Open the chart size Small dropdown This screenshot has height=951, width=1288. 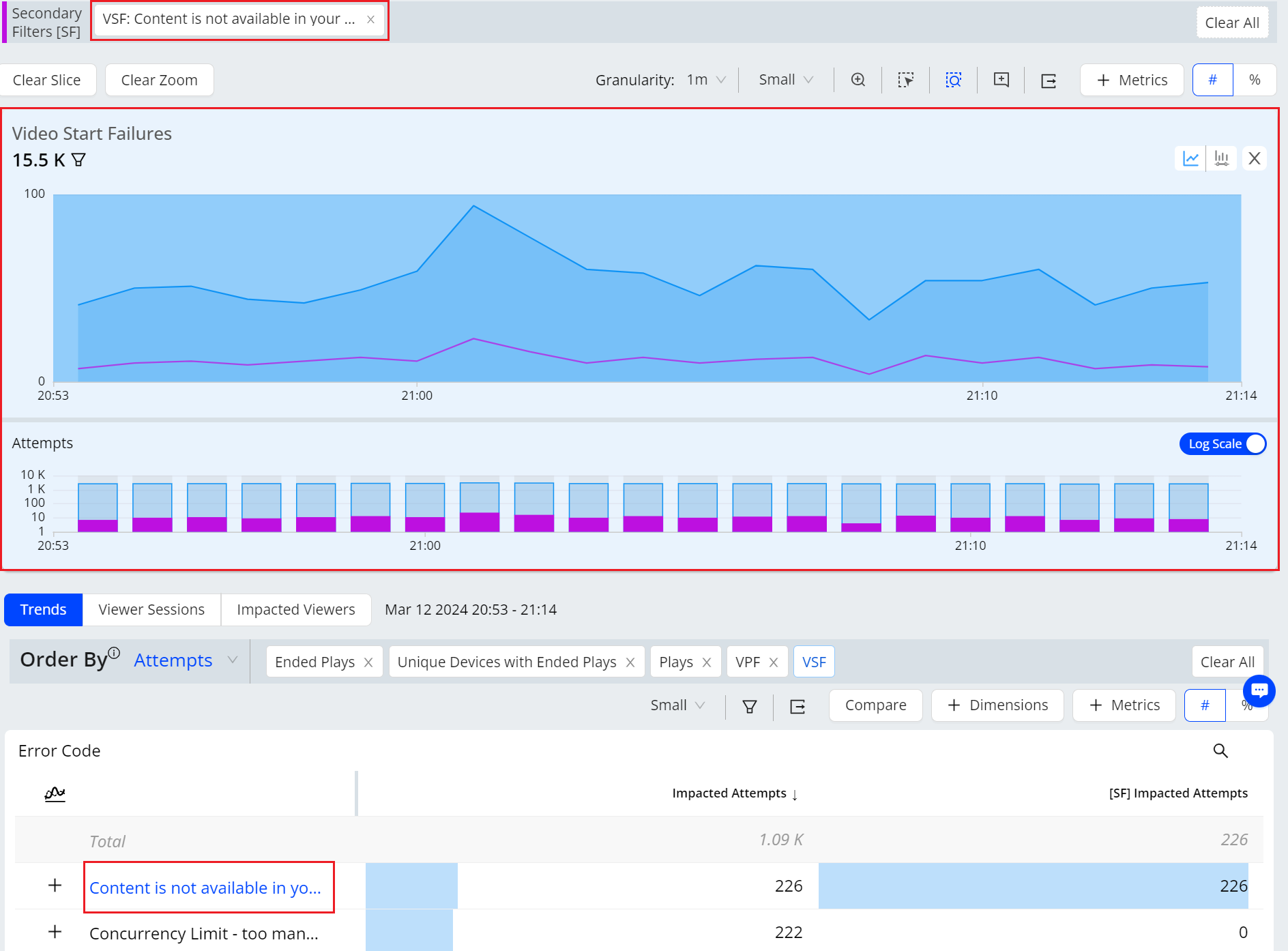click(786, 80)
